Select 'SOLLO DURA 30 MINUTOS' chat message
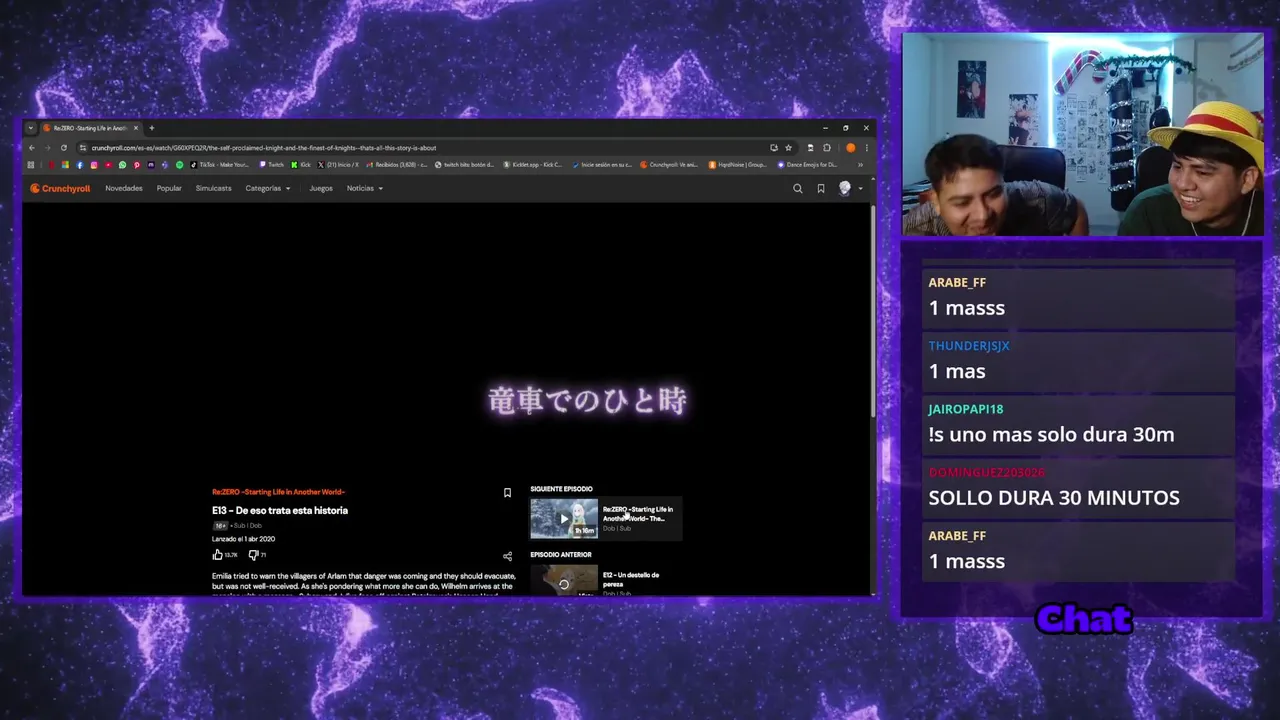 (x=1054, y=498)
